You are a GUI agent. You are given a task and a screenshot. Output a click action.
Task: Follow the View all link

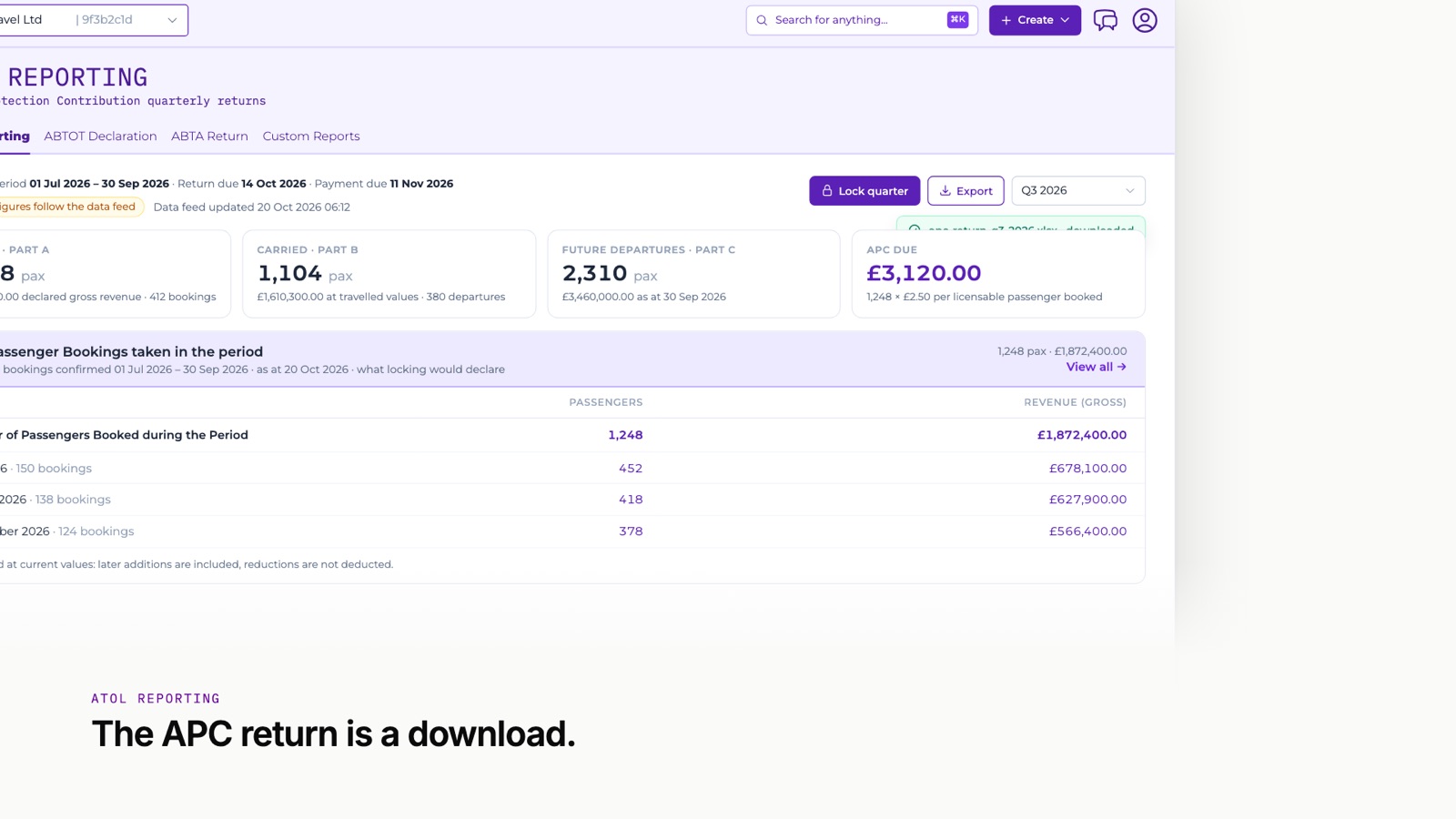(1097, 367)
